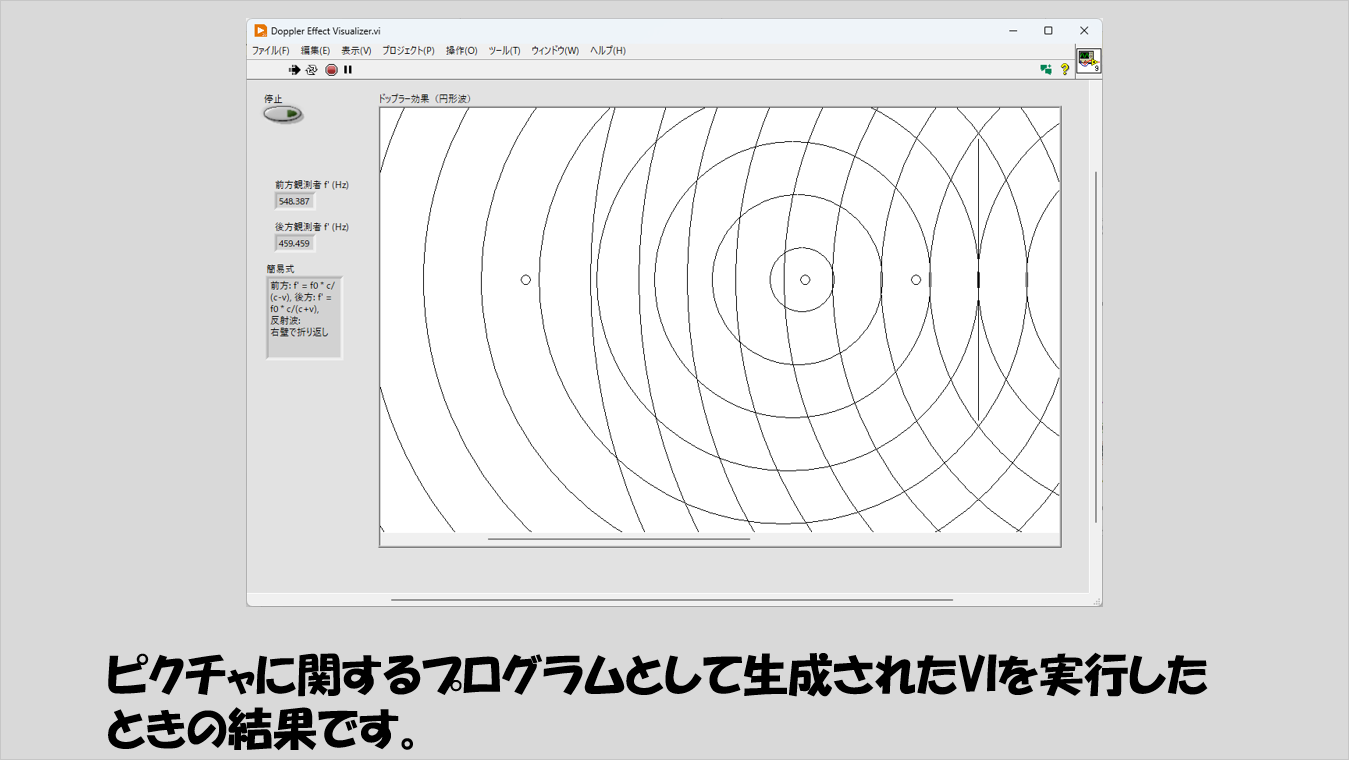Open the ツール(T) menu
Viewport: 1349px width, 760px height.
(504, 51)
